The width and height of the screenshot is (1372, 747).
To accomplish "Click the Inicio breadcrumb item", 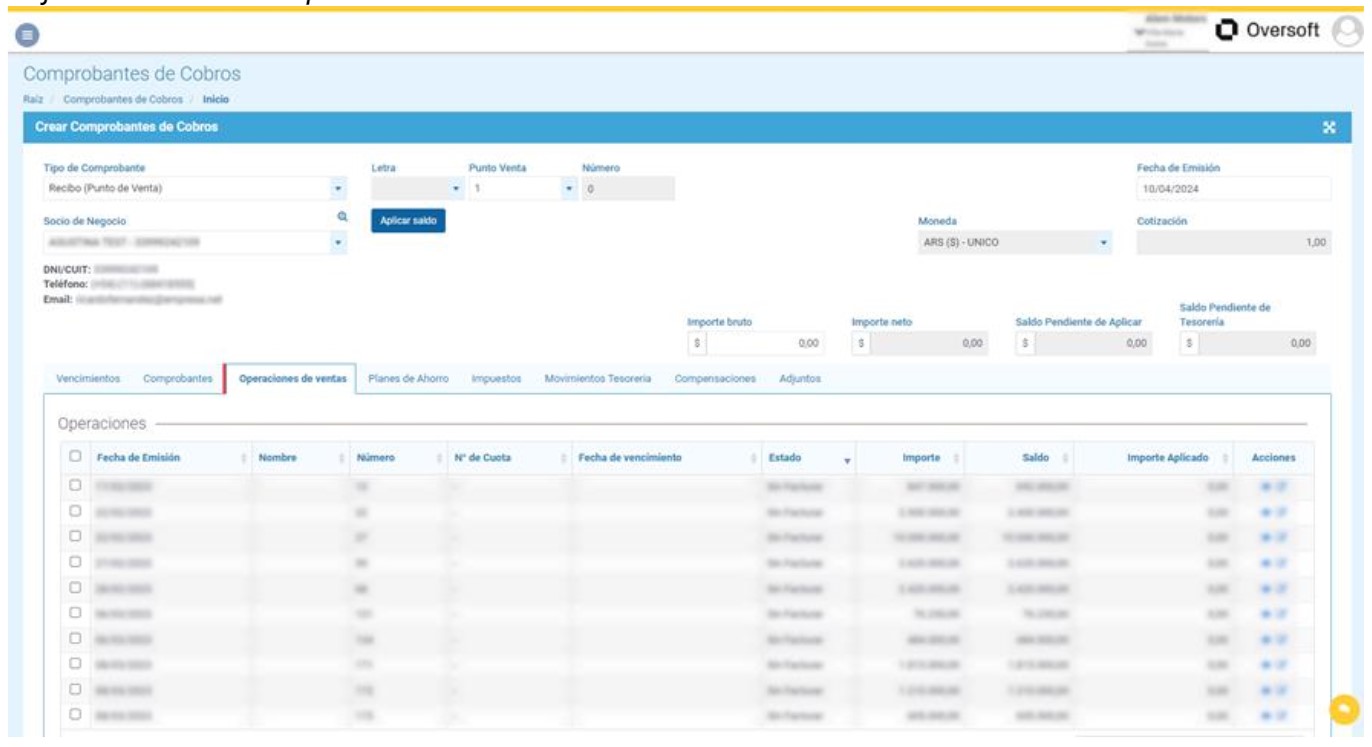I will click(217, 98).
